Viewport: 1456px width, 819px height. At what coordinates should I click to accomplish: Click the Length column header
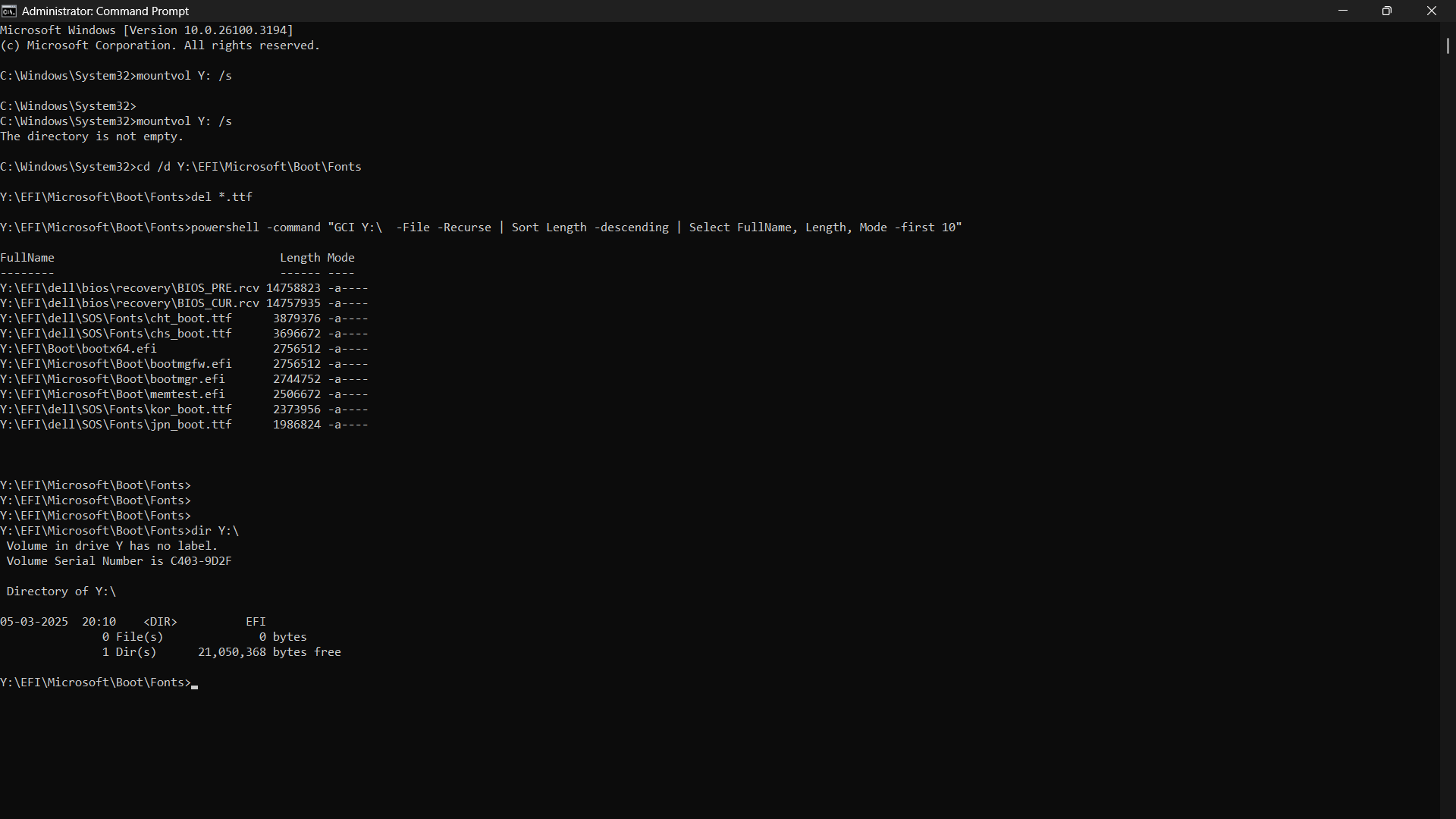[300, 258]
